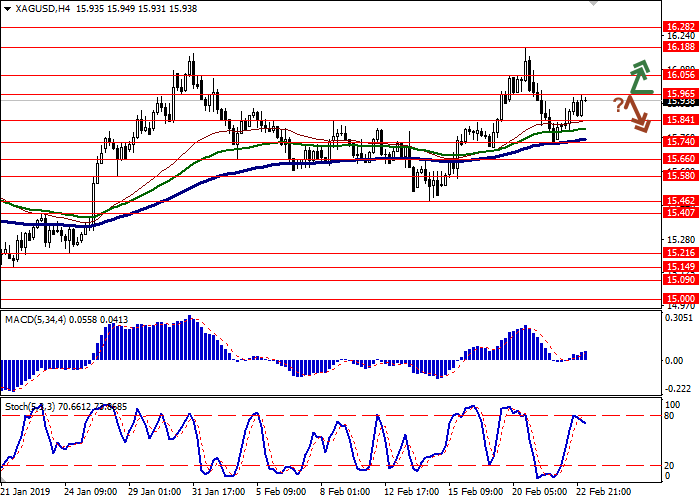Click the brown question mark symbol

(x=619, y=104)
